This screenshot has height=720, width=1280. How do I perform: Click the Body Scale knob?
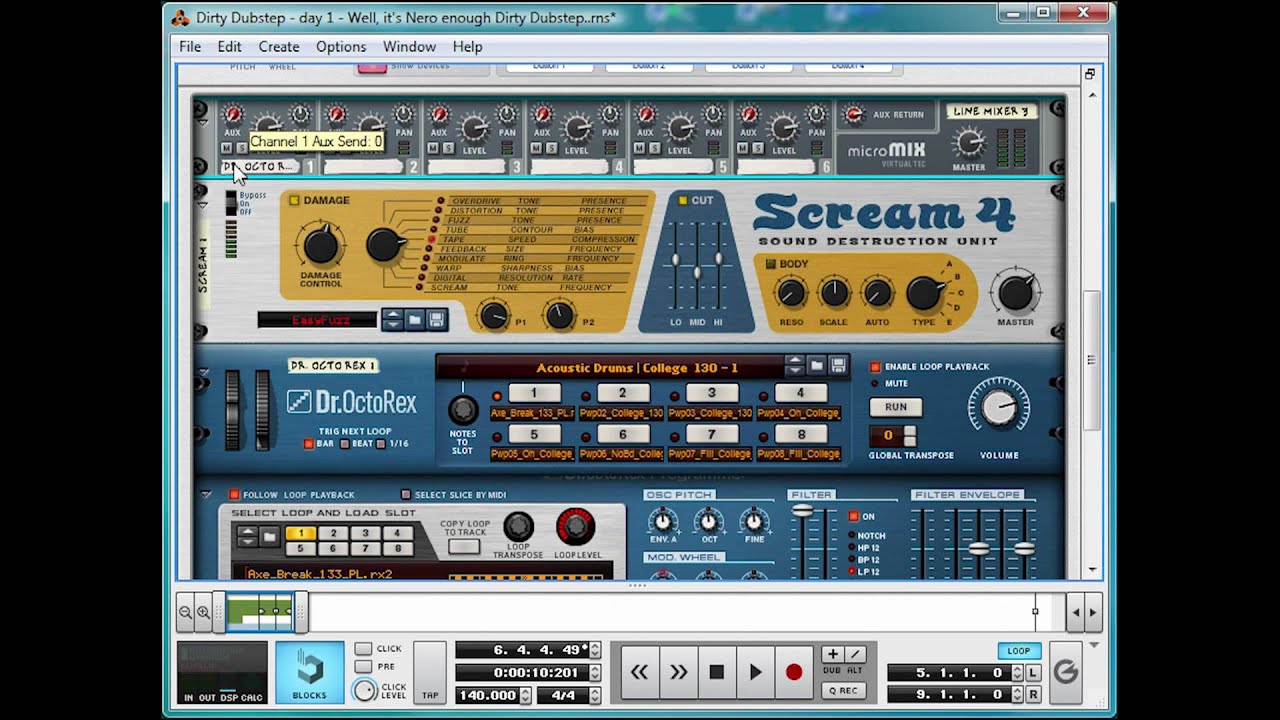(834, 293)
